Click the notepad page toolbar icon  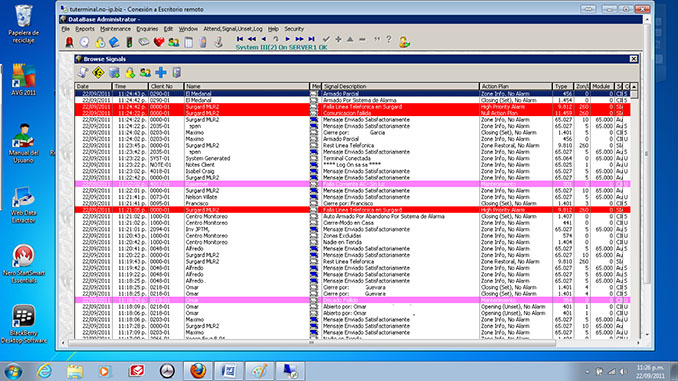189,42
